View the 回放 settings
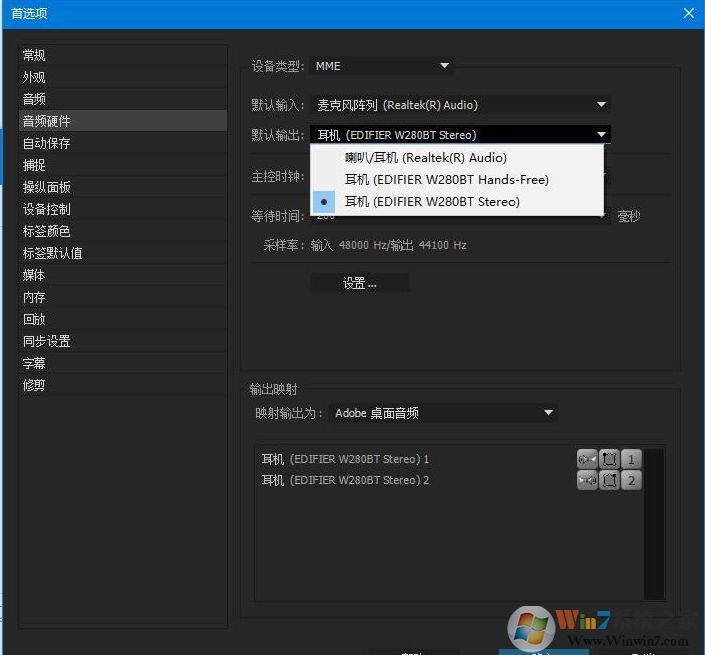705x655 pixels. pos(123,319)
